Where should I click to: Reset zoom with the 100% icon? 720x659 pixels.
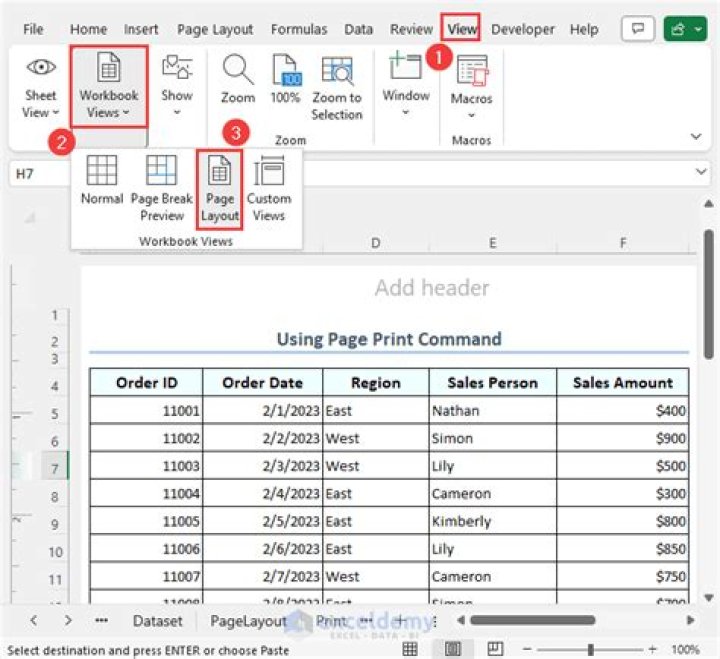[x=285, y=79]
